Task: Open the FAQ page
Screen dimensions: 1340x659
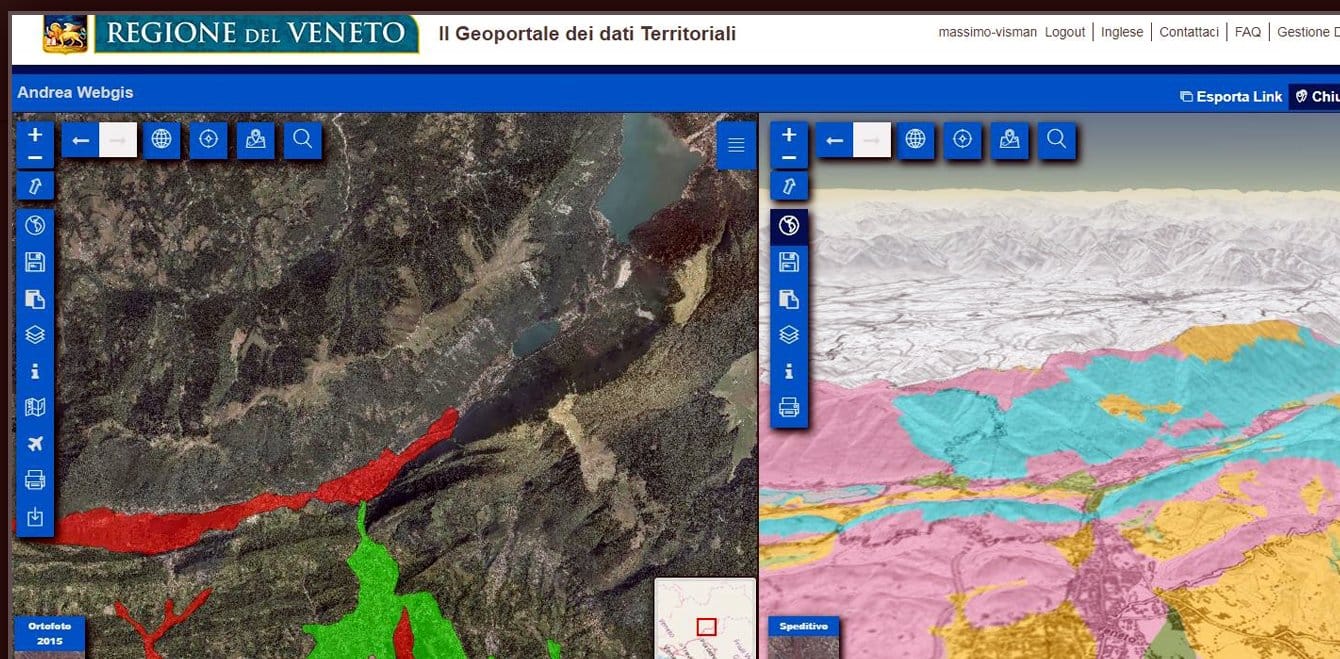Action: point(1247,32)
